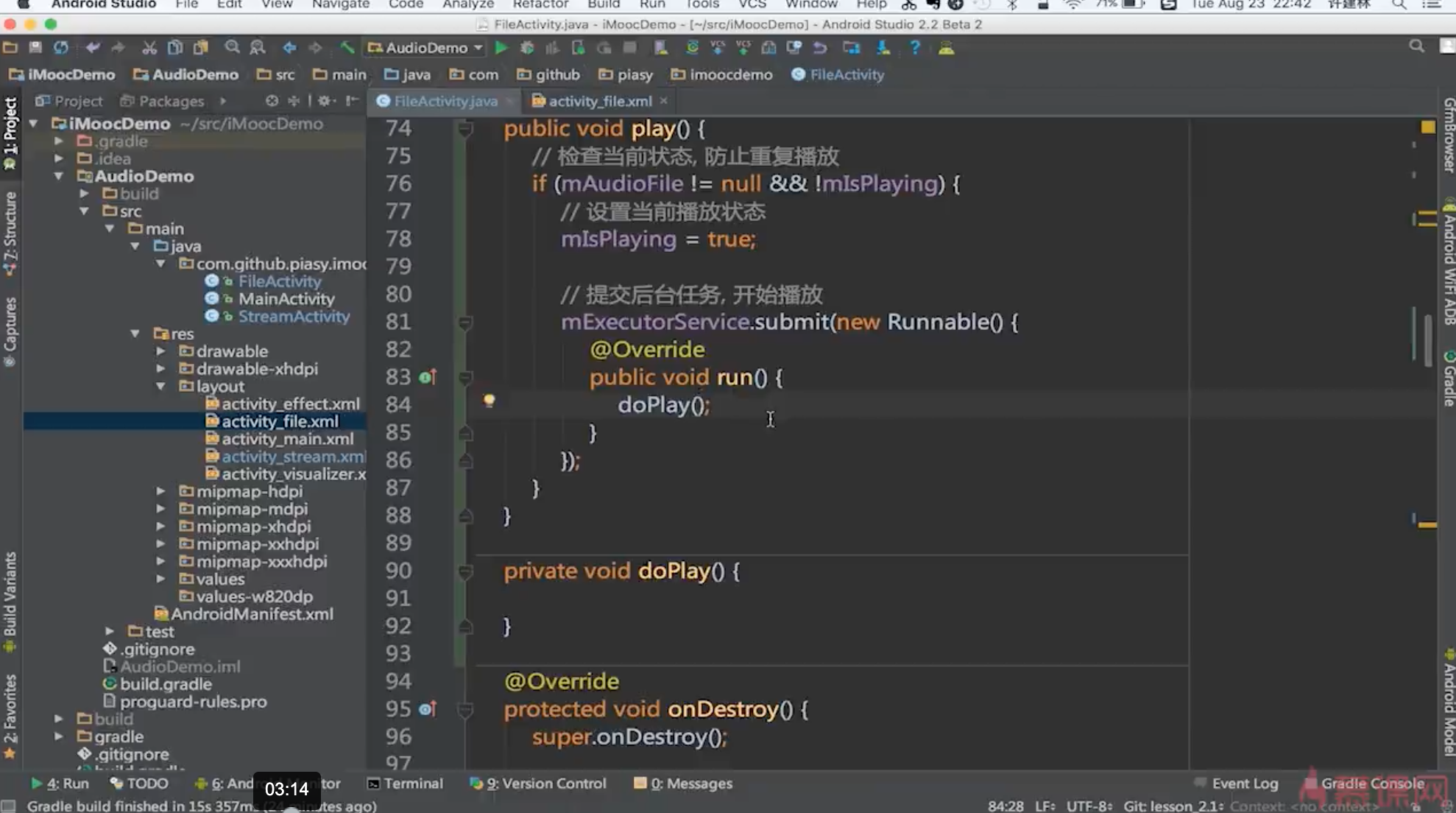
Task: Open the AudioDemo run configuration dropdown
Action: 425,48
